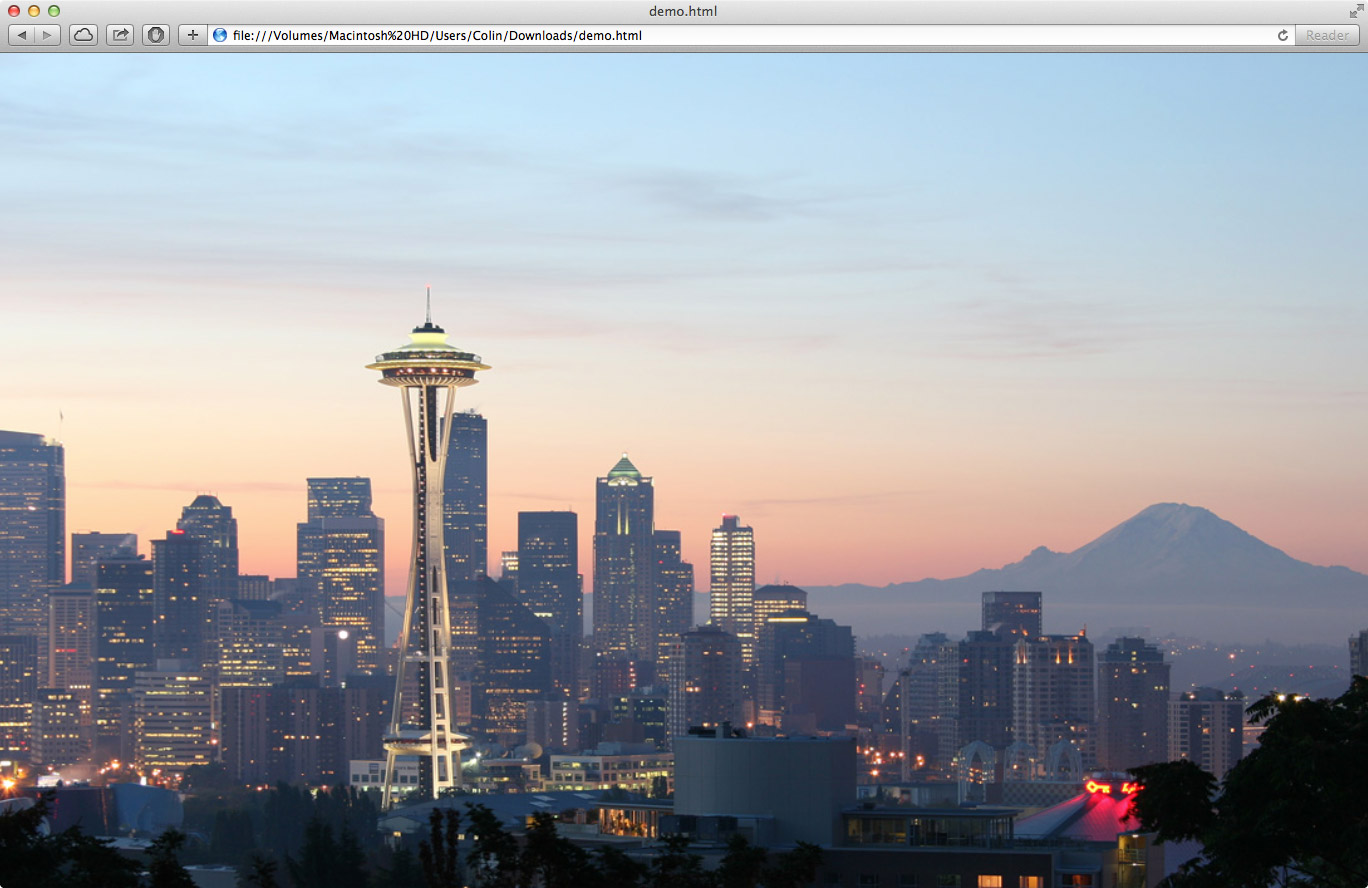Go forward to the next page
The image size is (1368, 888).
click(48, 35)
